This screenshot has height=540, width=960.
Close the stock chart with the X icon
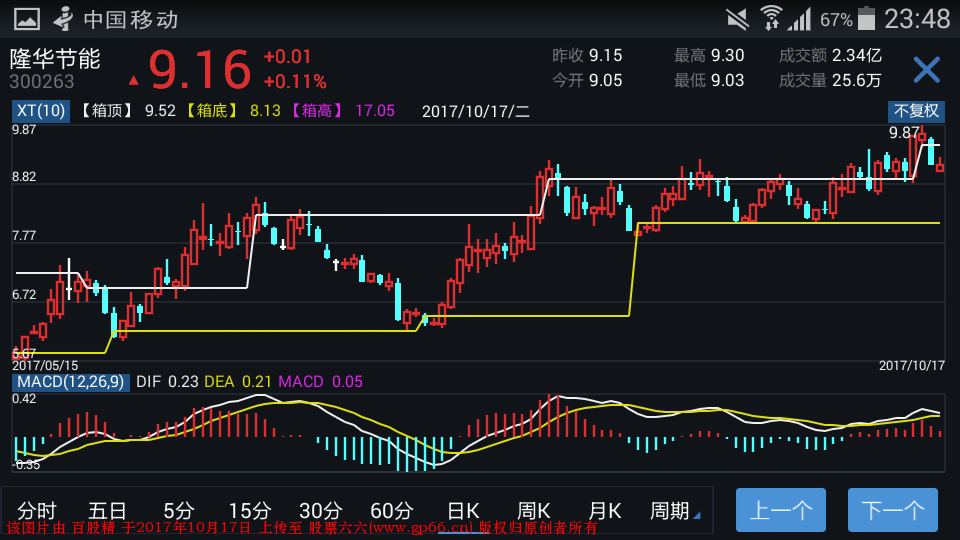pos(926,69)
